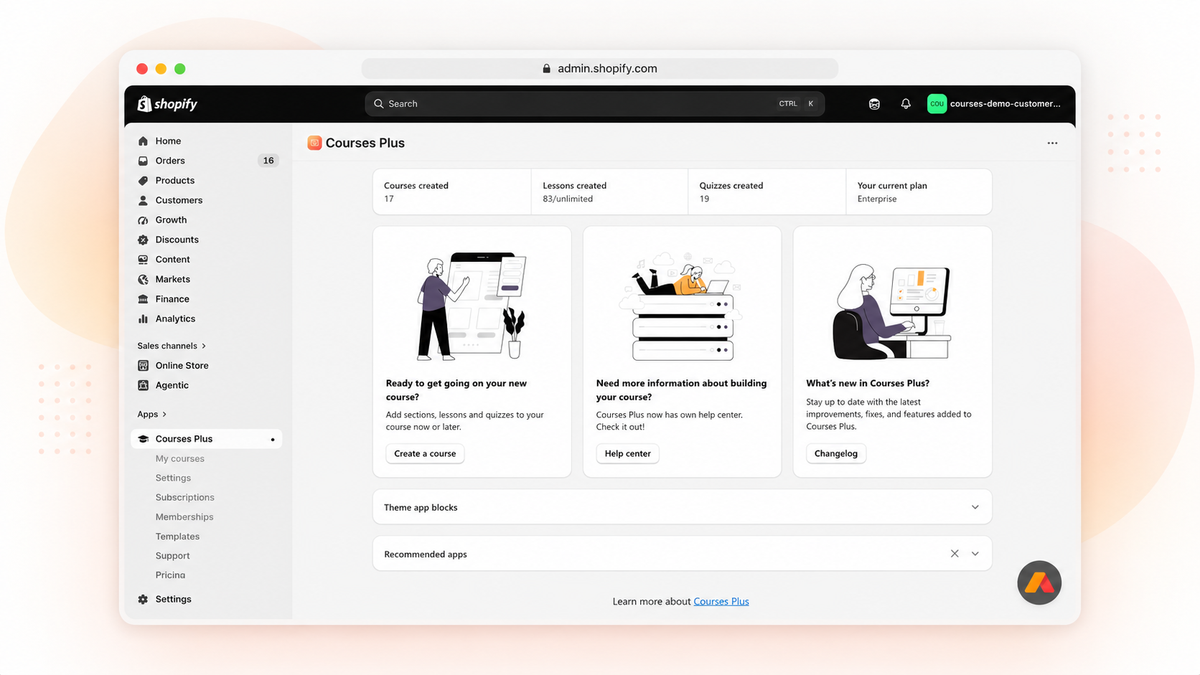
Task: Click the Customers person icon
Action: tap(143, 200)
